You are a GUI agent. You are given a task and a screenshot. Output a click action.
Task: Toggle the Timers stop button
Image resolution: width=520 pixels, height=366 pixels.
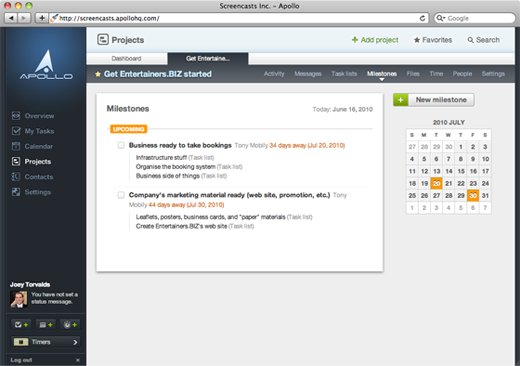(21, 342)
